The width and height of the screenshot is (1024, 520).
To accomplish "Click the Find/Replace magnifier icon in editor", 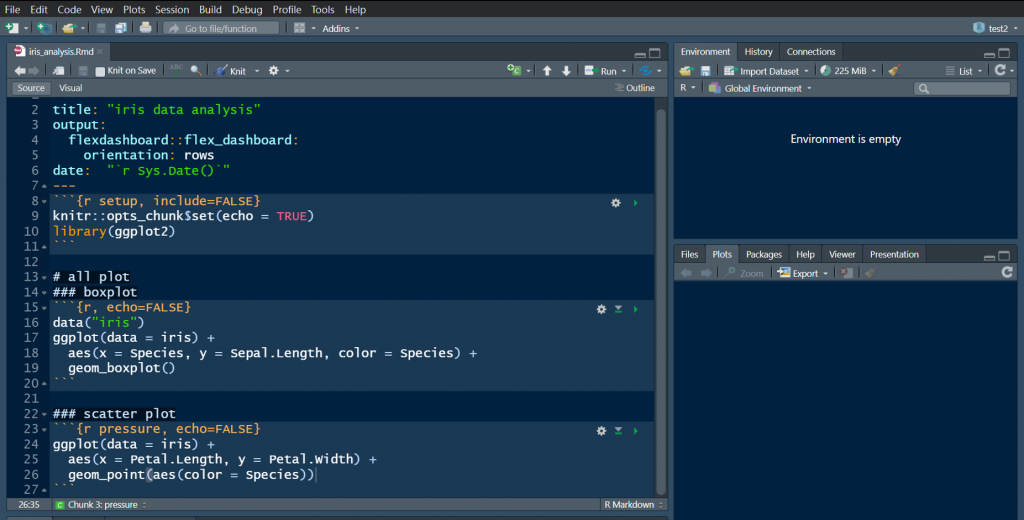I will 196,71.
